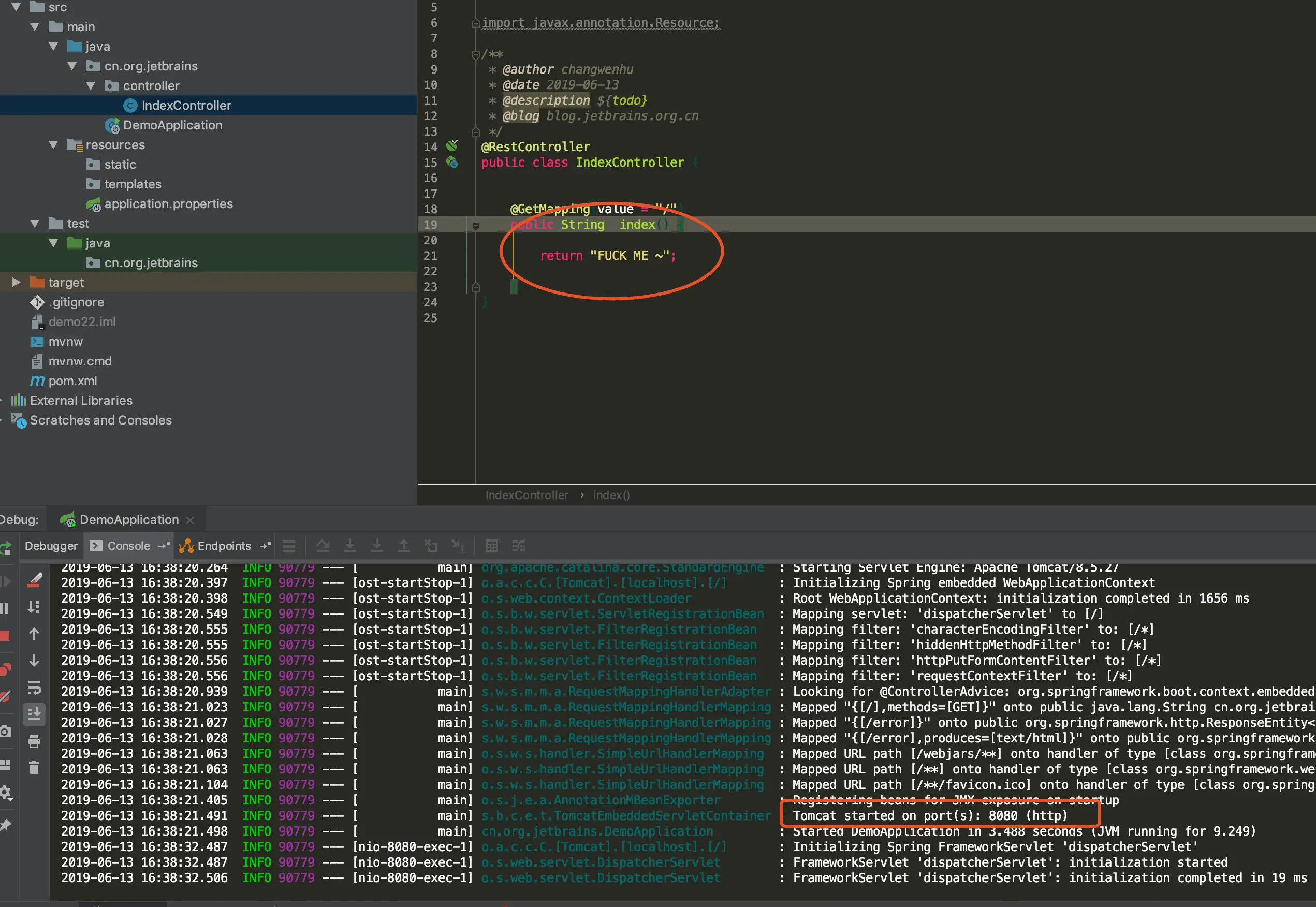
Task: Click the Step Into debugger icon
Action: 350,546
